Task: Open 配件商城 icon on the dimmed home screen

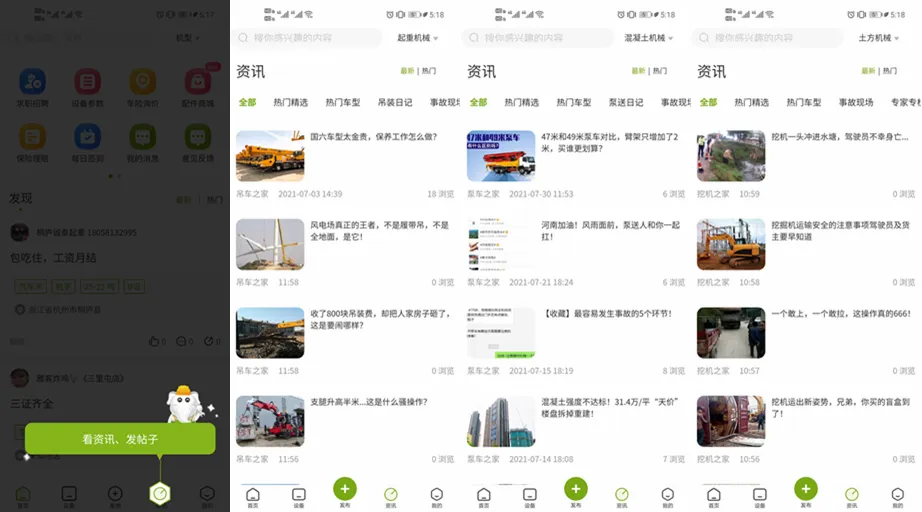Action: point(198,82)
